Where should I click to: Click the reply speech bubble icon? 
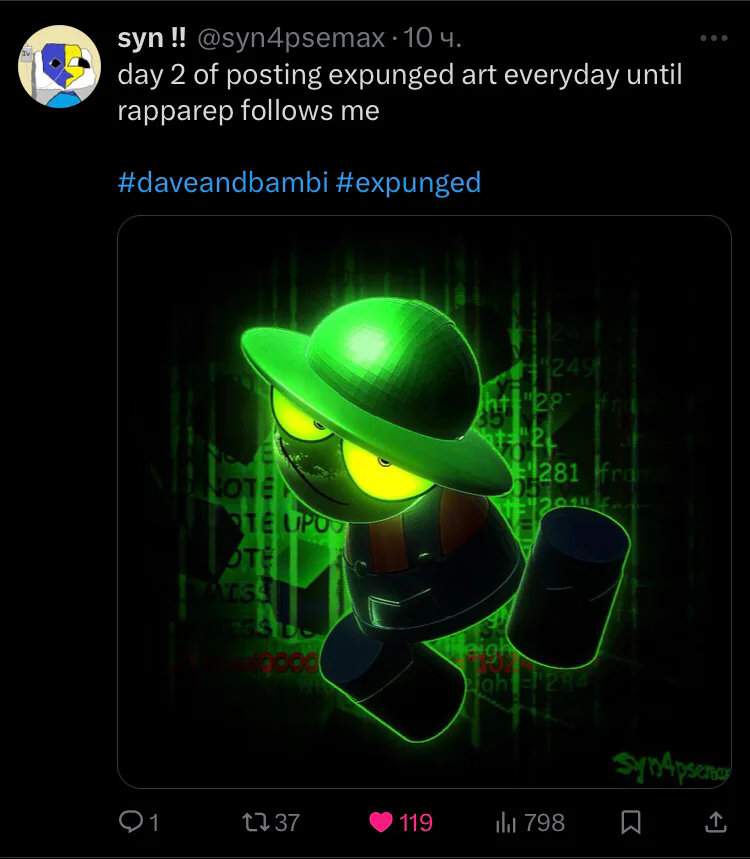point(130,822)
